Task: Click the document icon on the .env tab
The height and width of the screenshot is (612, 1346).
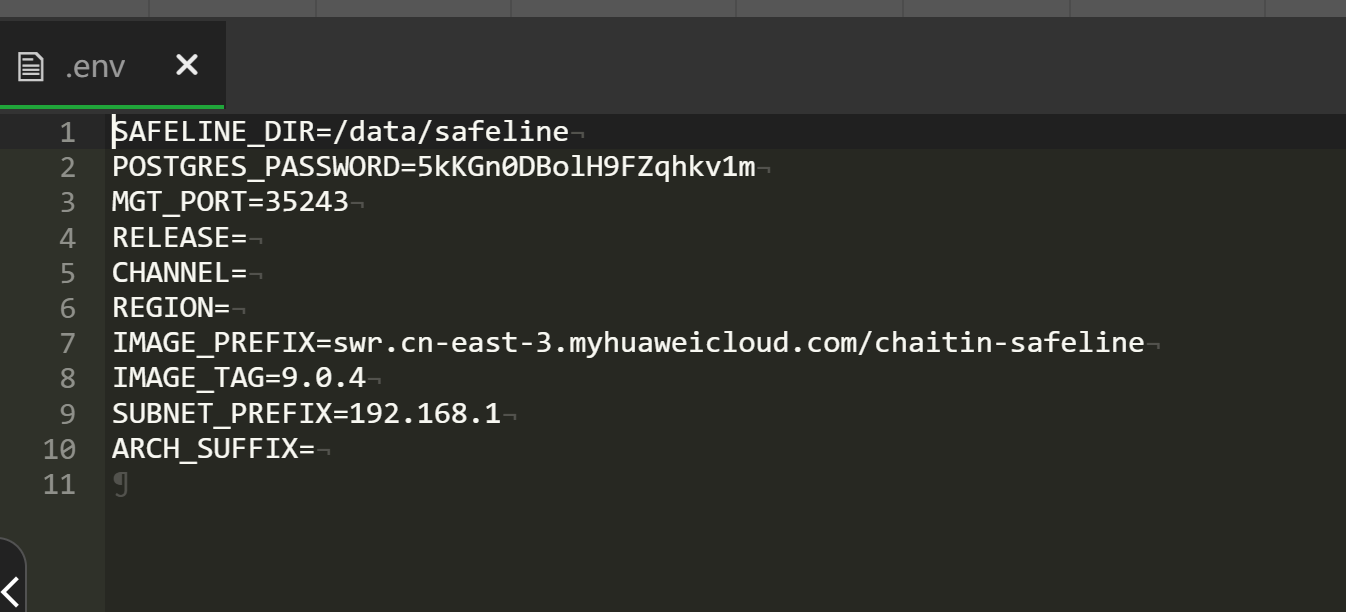Action: (31, 67)
